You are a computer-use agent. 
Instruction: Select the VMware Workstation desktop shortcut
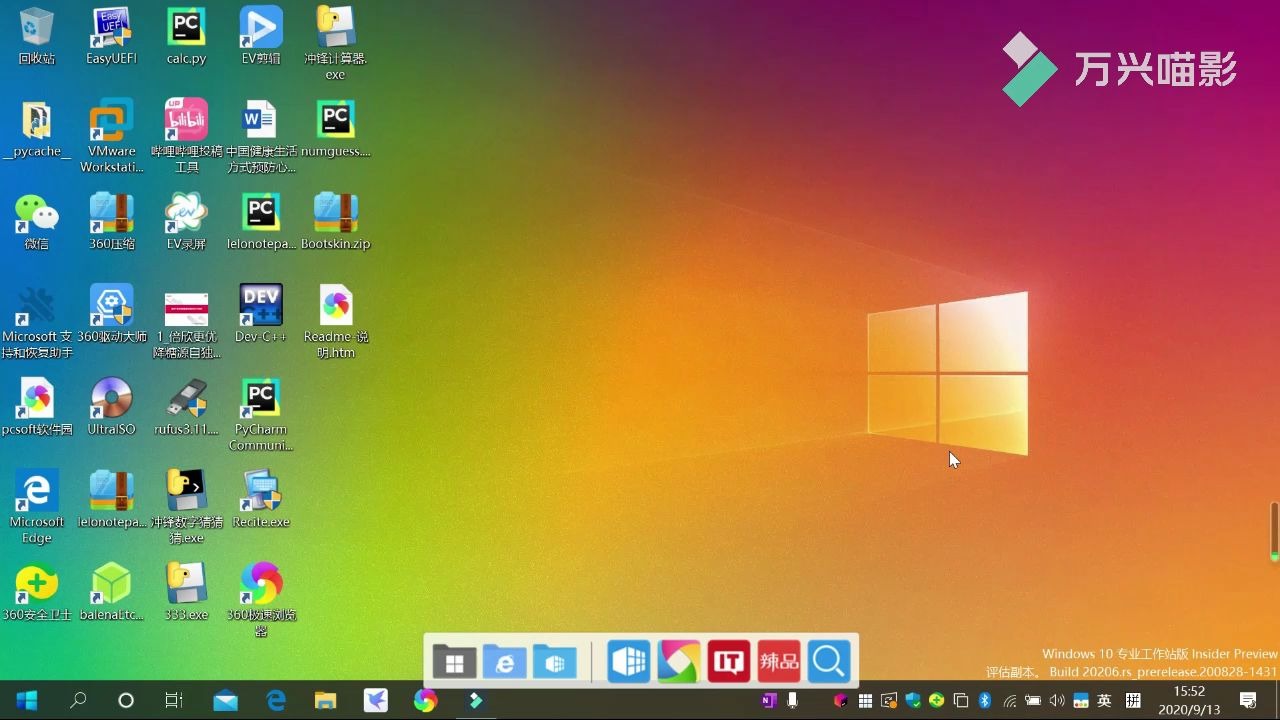[111, 136]
